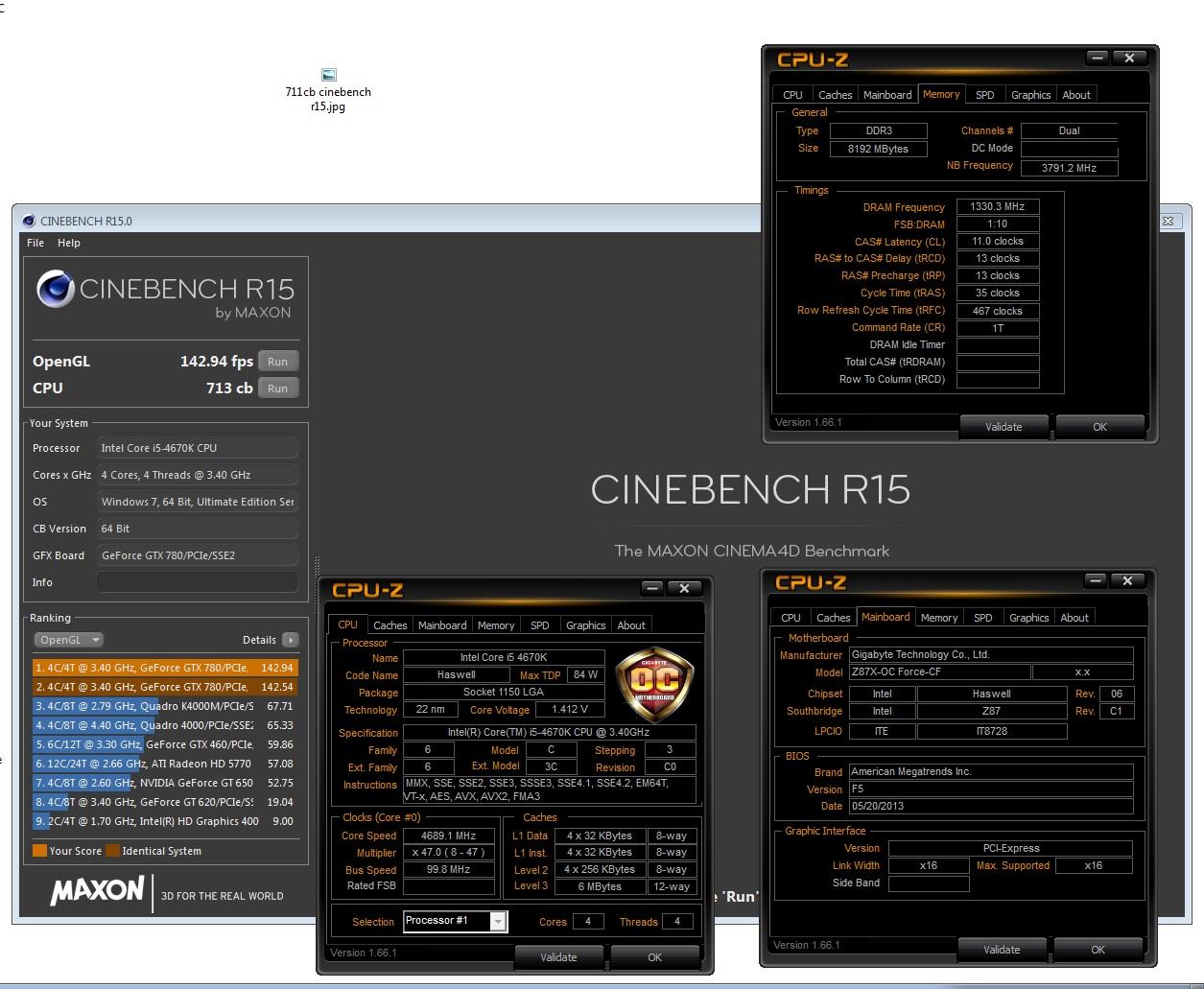Open CPU tab in CPU-Z Memory window
The image size is (1204, 989).
pyautogui.click(x=792, y=95)
